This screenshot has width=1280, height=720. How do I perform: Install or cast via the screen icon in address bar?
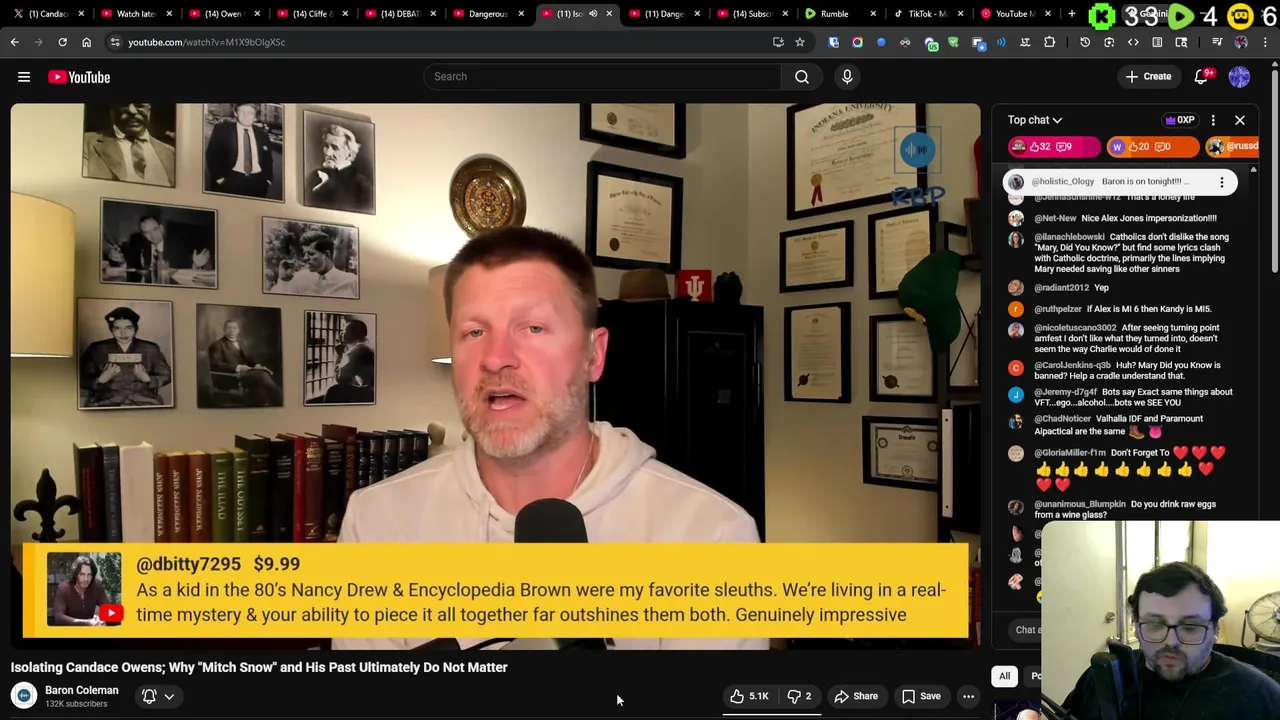pyautogui.click(x=778, y=42)
